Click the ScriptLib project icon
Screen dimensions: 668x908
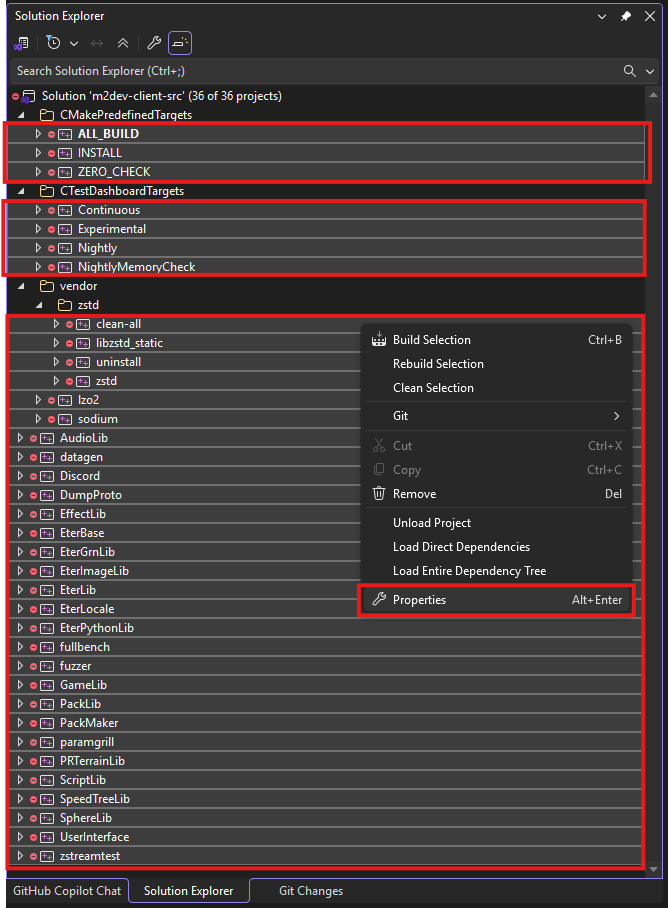tap(47, 780)
